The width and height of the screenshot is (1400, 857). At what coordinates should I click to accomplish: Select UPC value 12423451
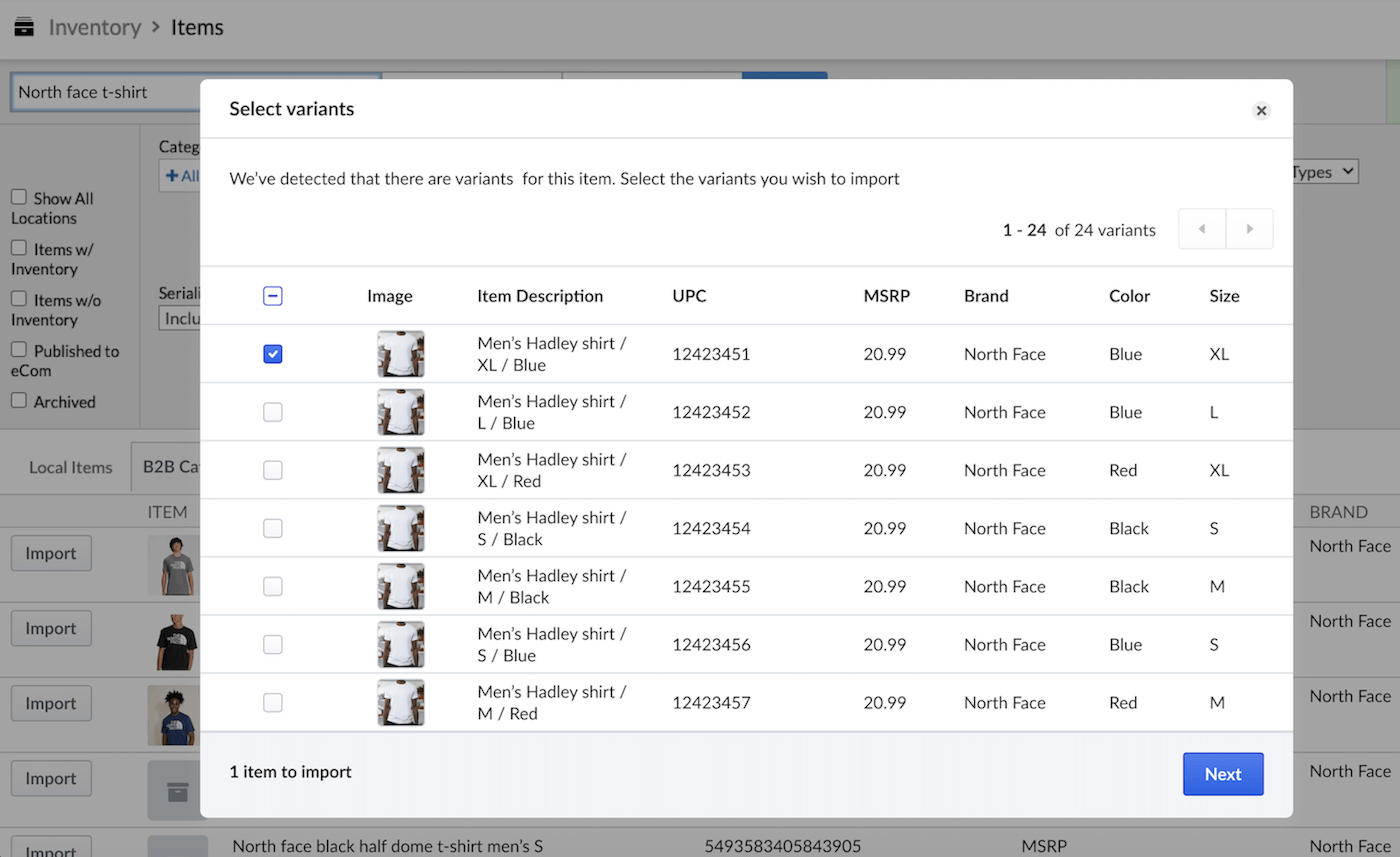pyautogui.click(x=711, y=354)
